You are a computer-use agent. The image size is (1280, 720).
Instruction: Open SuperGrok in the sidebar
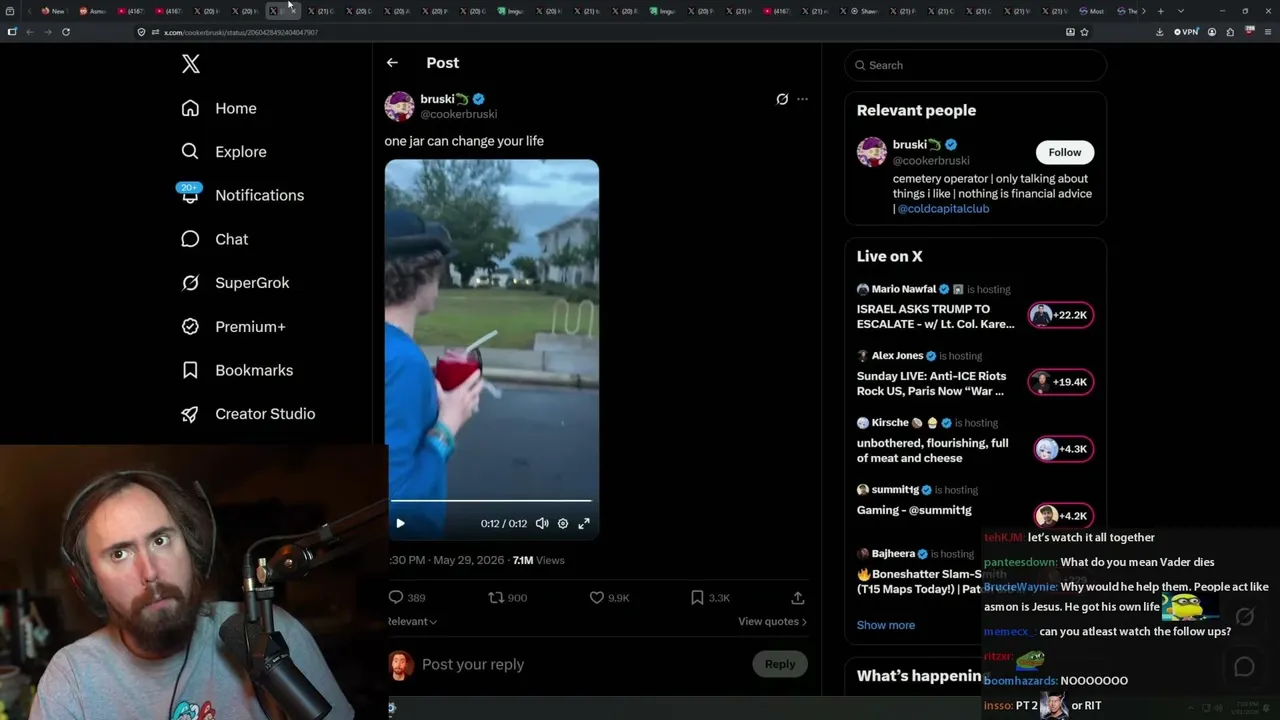click(236, 283)
